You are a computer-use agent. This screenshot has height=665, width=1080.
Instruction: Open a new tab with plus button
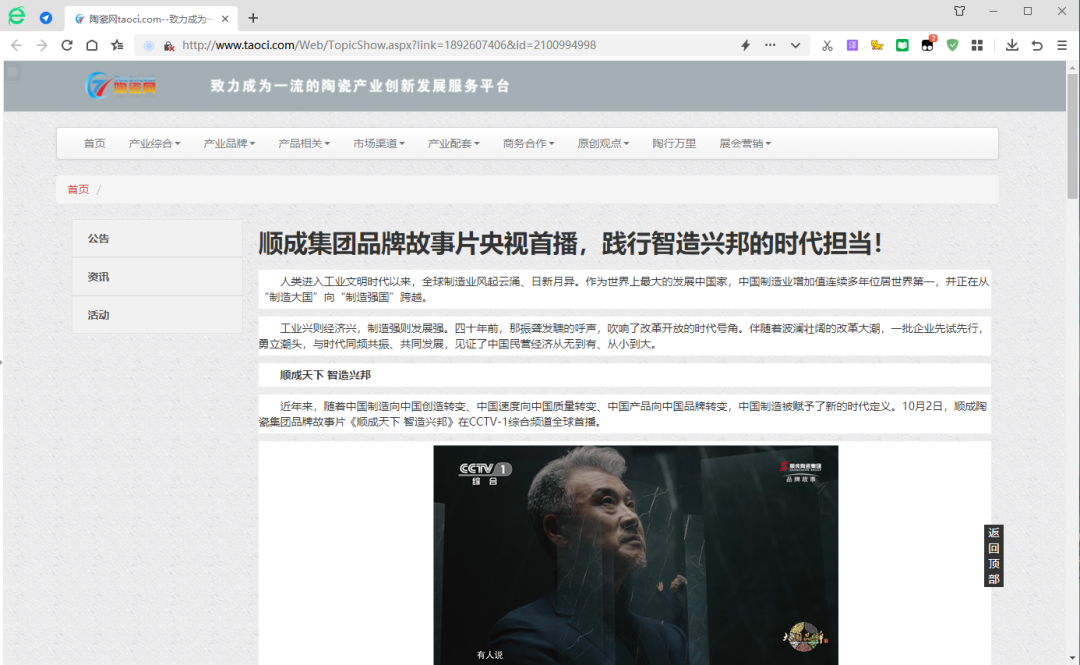(x=253, y=18)
